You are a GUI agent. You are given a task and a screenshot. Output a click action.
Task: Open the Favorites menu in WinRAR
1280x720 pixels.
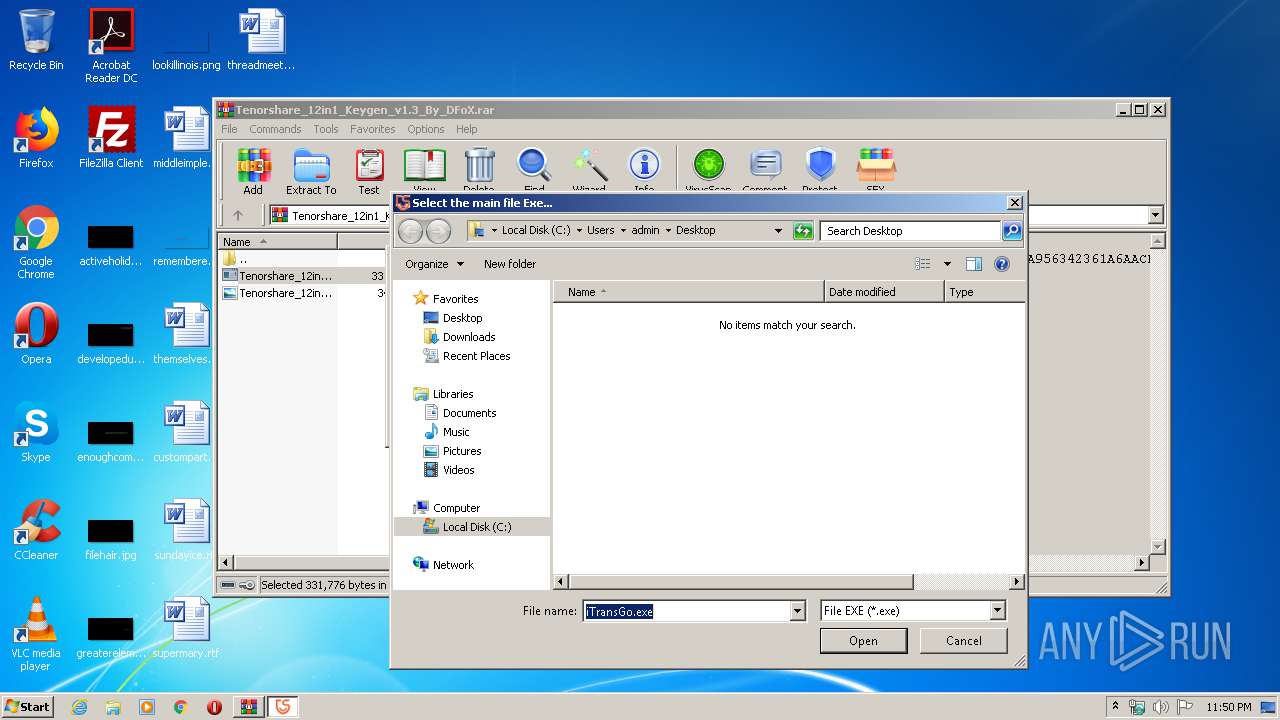pyautogui.click(x=372, y=129)
